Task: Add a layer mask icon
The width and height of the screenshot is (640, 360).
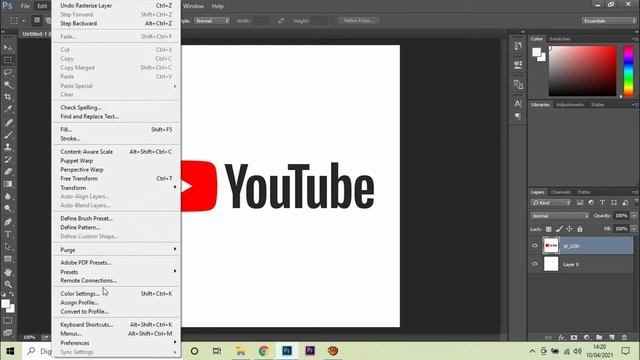Action: click(574, 338)
